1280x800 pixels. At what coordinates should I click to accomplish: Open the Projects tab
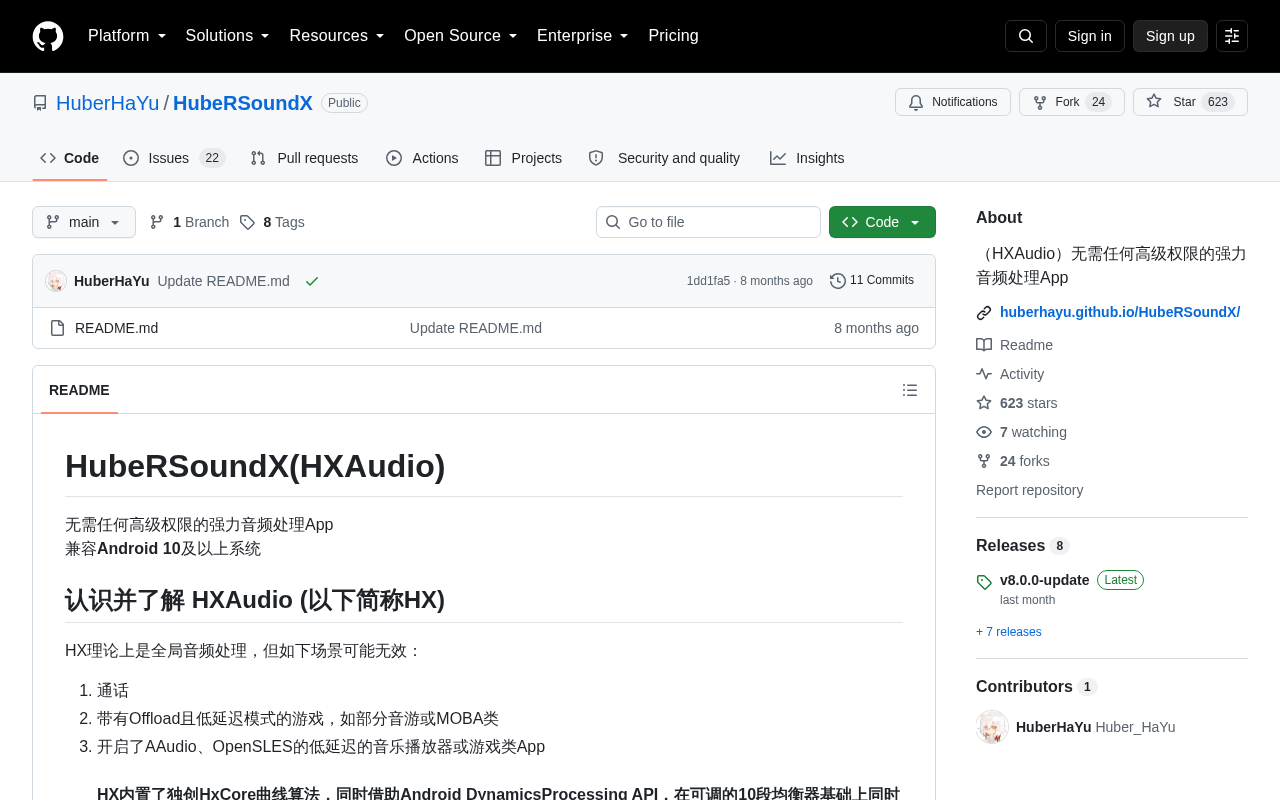tap(523, 158)
